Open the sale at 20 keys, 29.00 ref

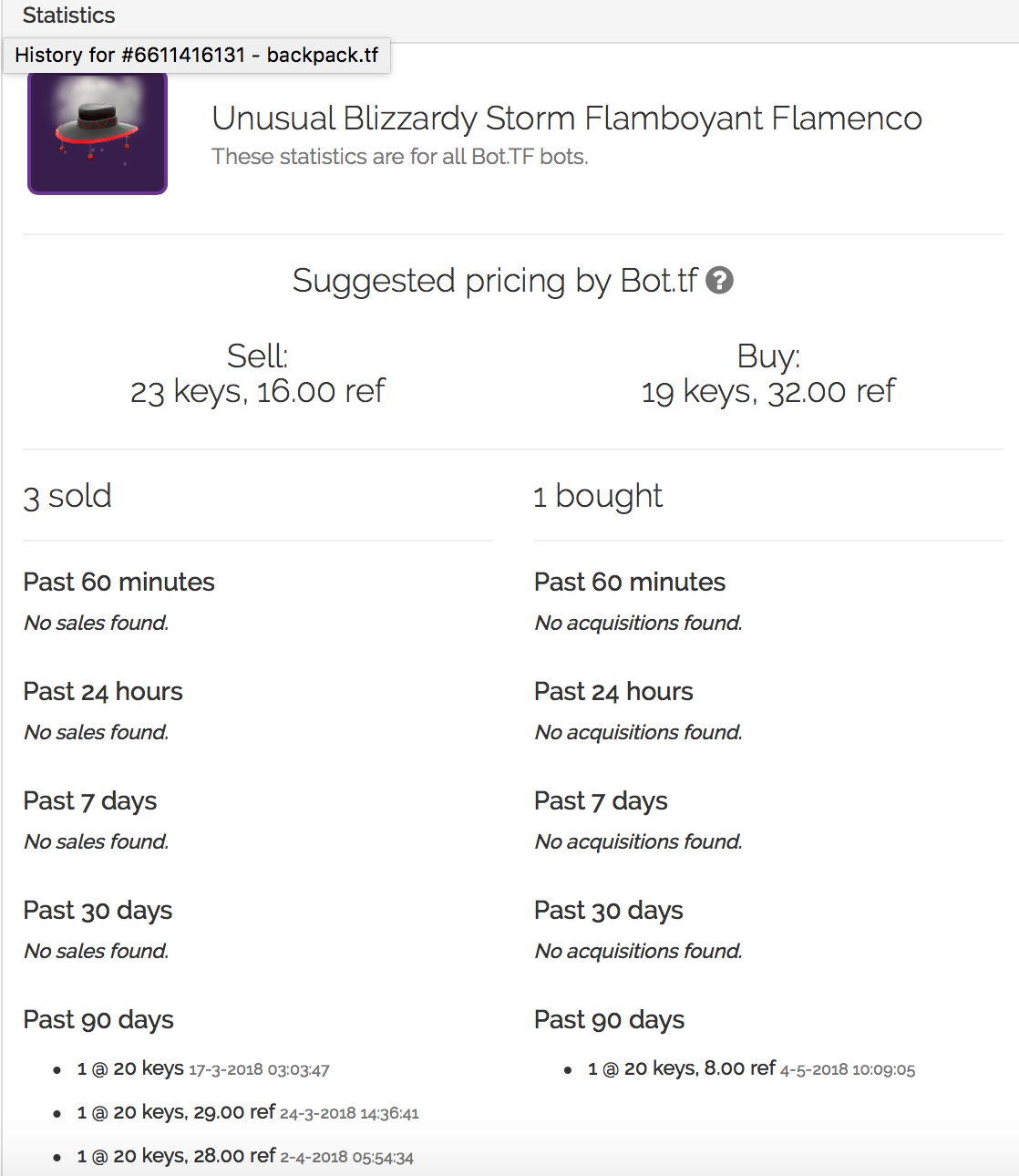click(248, 1112)
